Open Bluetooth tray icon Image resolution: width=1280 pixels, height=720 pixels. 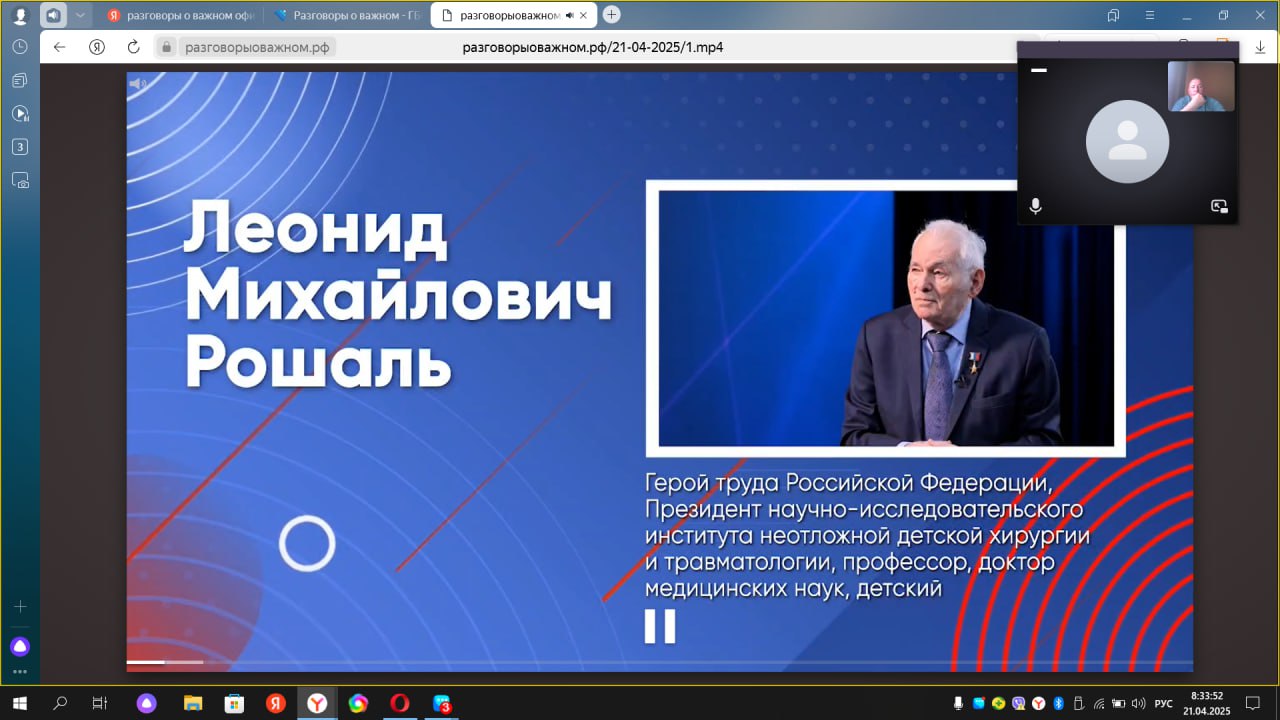click(x=1058, y=703)
